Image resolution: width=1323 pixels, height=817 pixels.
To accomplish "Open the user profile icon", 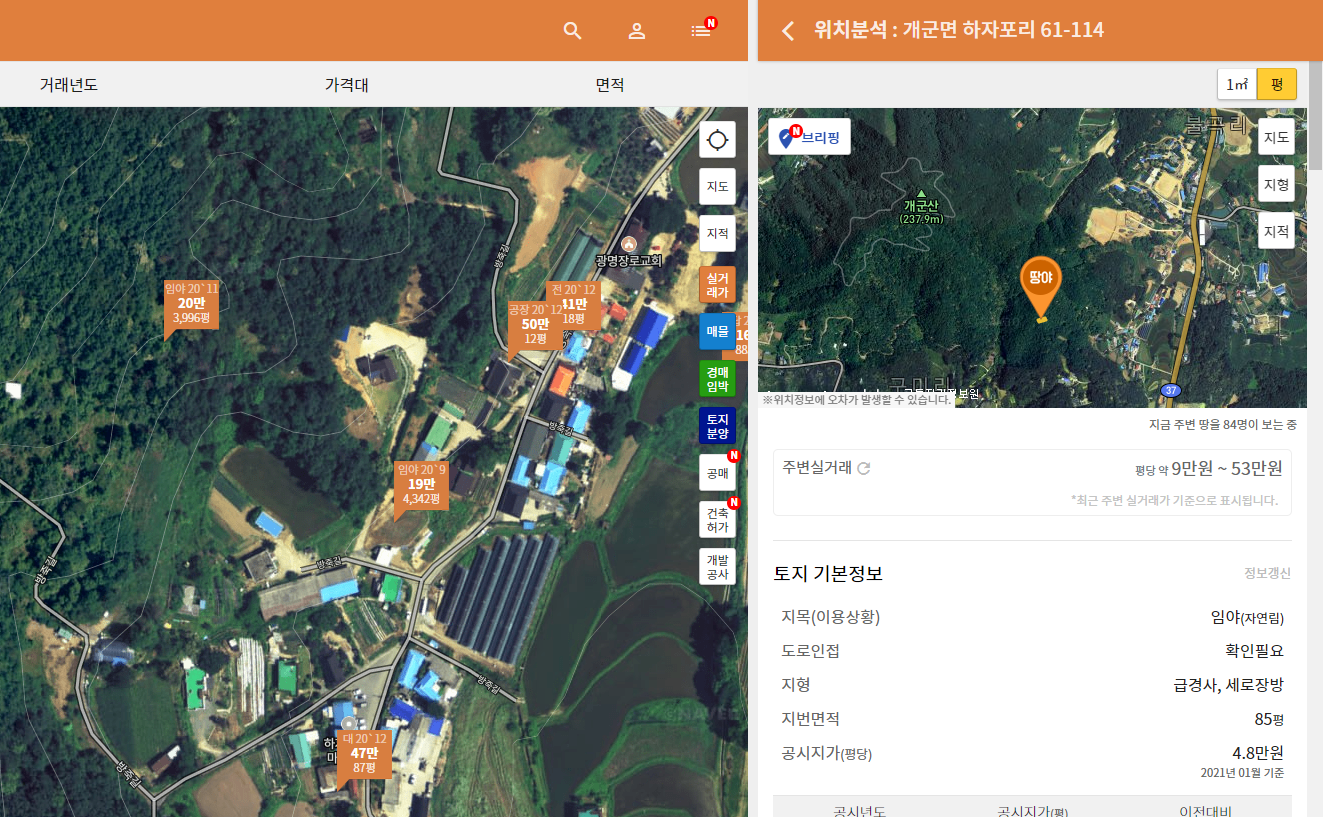I will coord(636,30).
